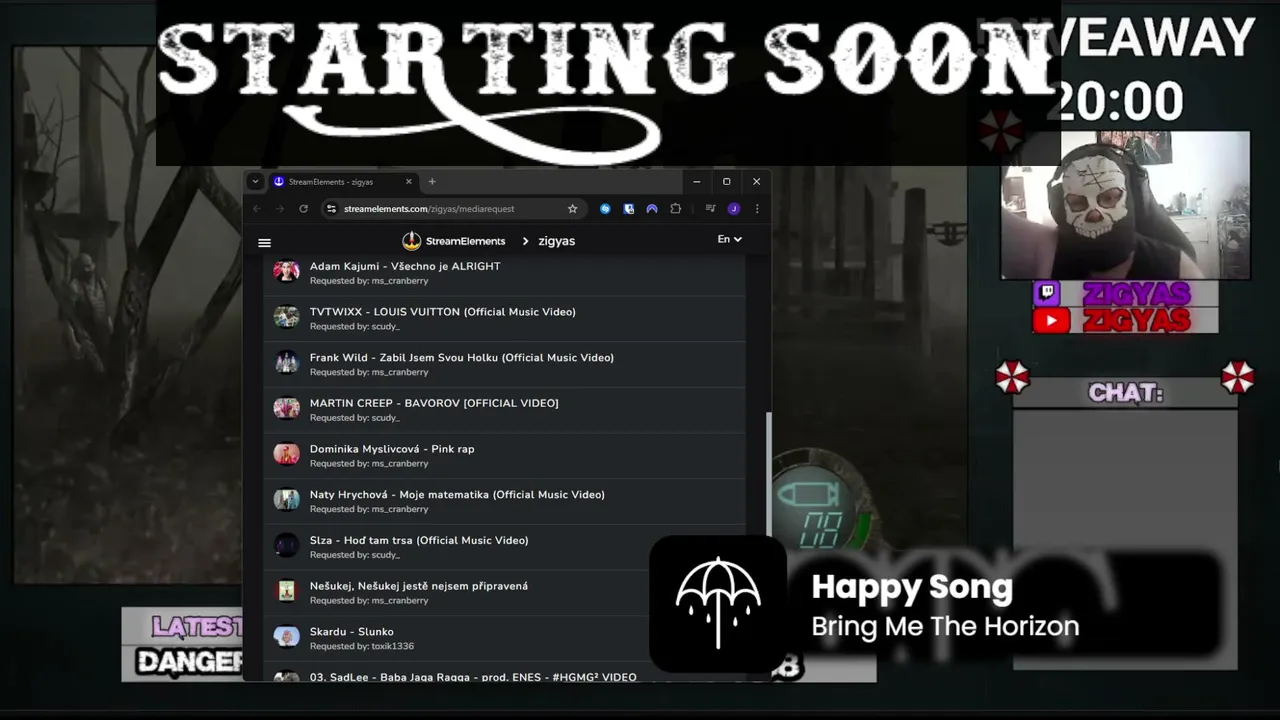Close the StreamElements - zigyas tab

click(x=408, y=182)
